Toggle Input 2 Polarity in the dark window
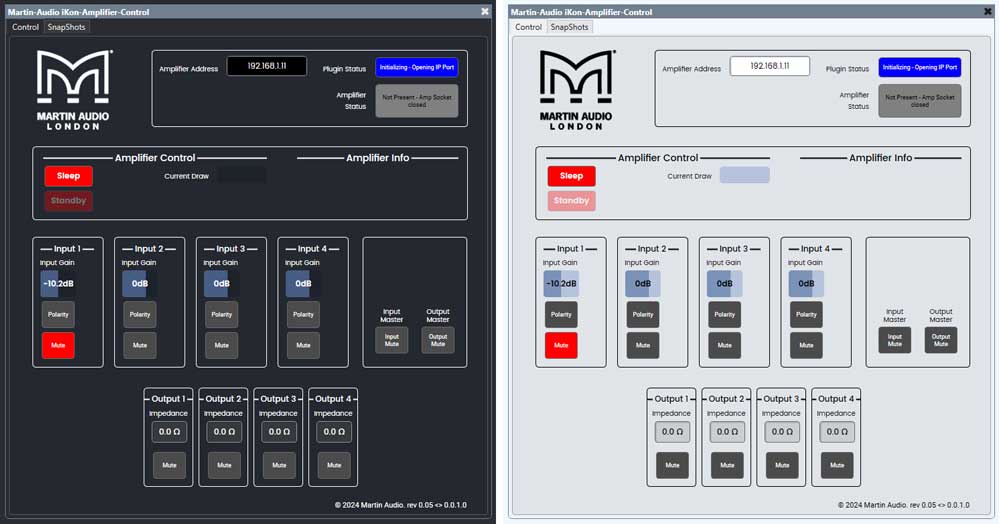 140,314
